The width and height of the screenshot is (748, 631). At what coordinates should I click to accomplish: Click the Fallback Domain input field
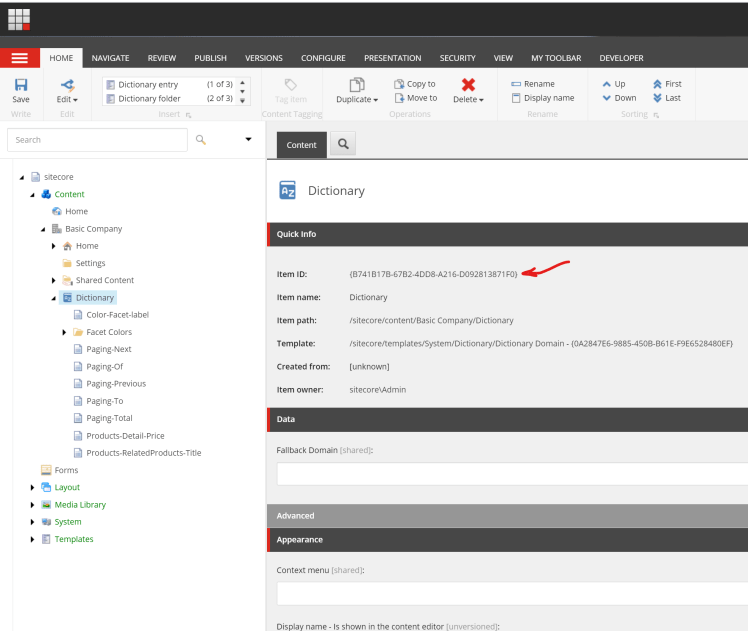pos(510,474)
